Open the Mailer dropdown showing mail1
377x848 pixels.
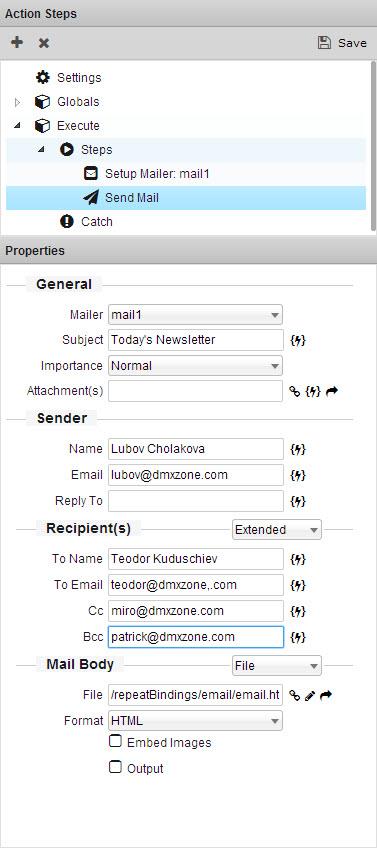(195, 314)
